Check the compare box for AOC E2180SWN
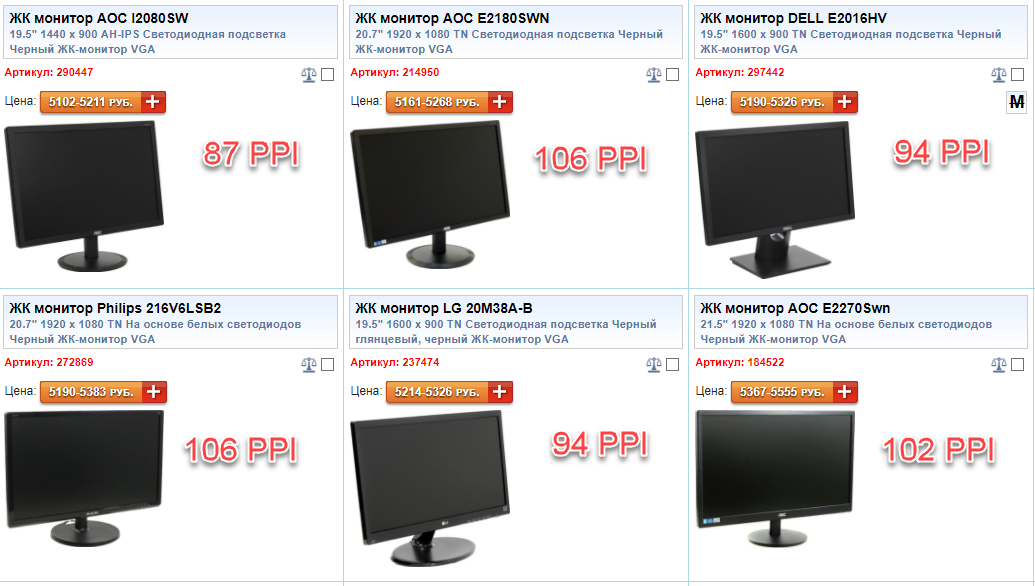Screen dimensions: 1035x586 coord(673,75)
